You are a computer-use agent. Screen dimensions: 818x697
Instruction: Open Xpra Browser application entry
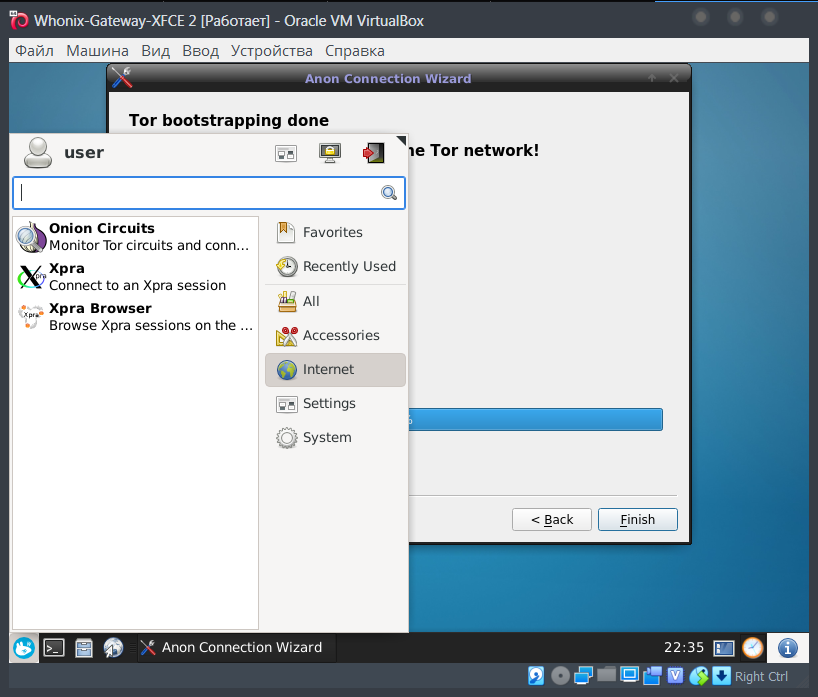(x=134, y=317)
